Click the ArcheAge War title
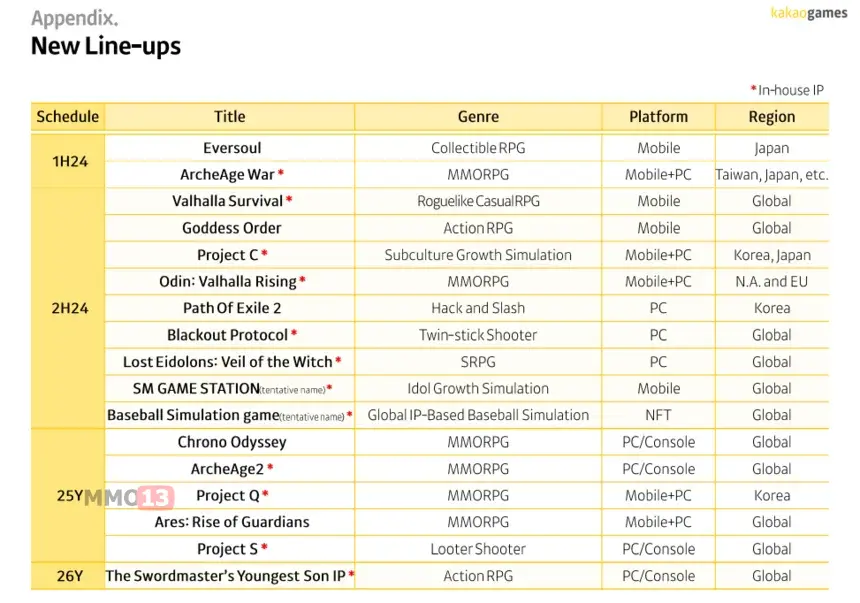This screenshot has height=603, width=860. [227, 174]
